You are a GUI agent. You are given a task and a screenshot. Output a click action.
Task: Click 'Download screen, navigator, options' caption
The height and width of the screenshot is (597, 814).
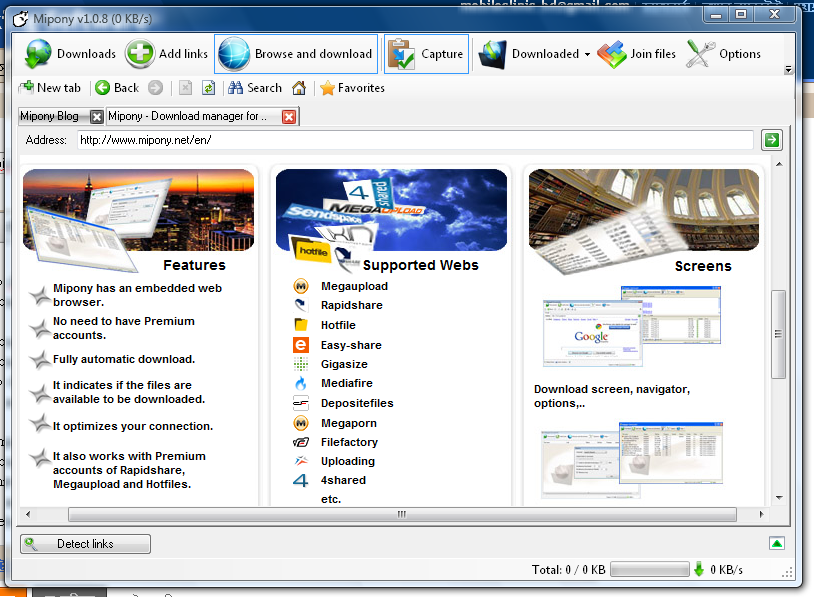click(x=612, y=396)
